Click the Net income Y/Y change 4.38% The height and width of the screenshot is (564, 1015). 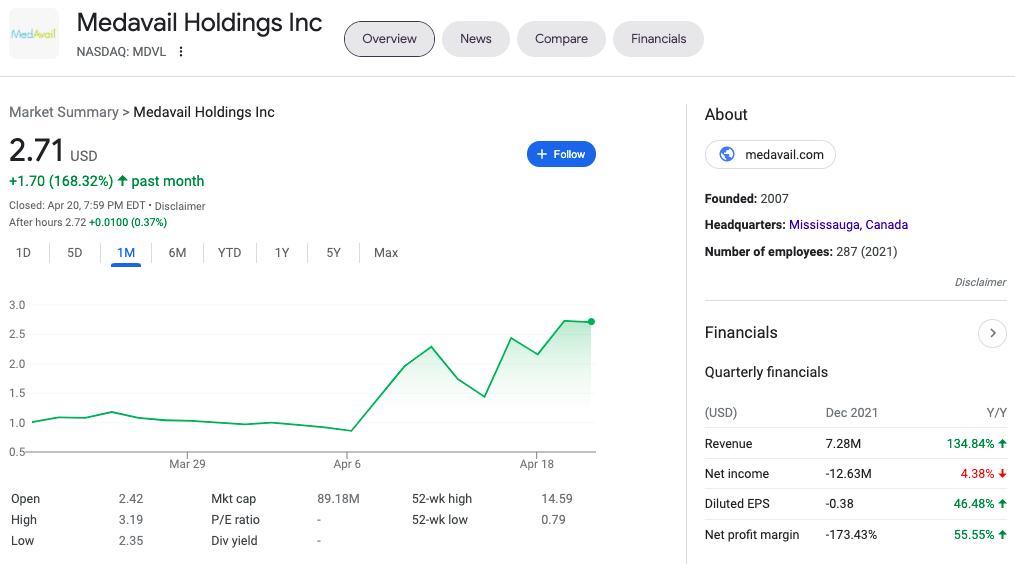(983, 473)
